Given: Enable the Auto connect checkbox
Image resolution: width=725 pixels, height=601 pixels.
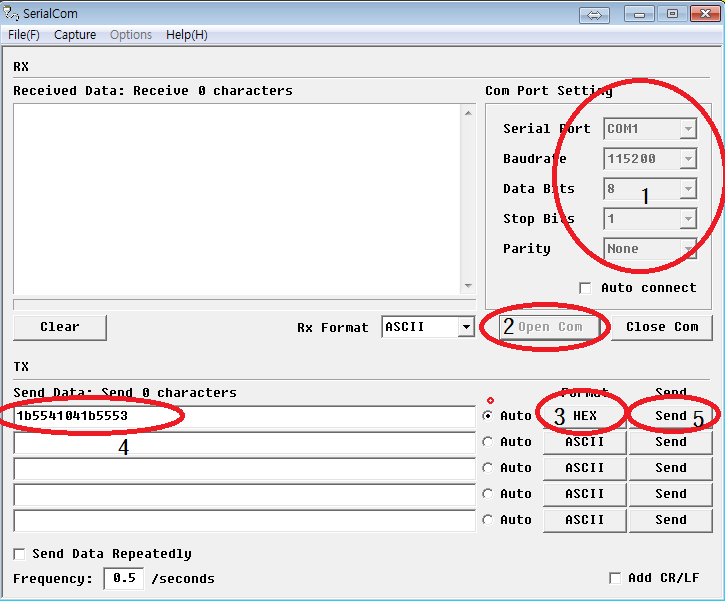Looking at the screenshot, I should [x=586, y=288].
